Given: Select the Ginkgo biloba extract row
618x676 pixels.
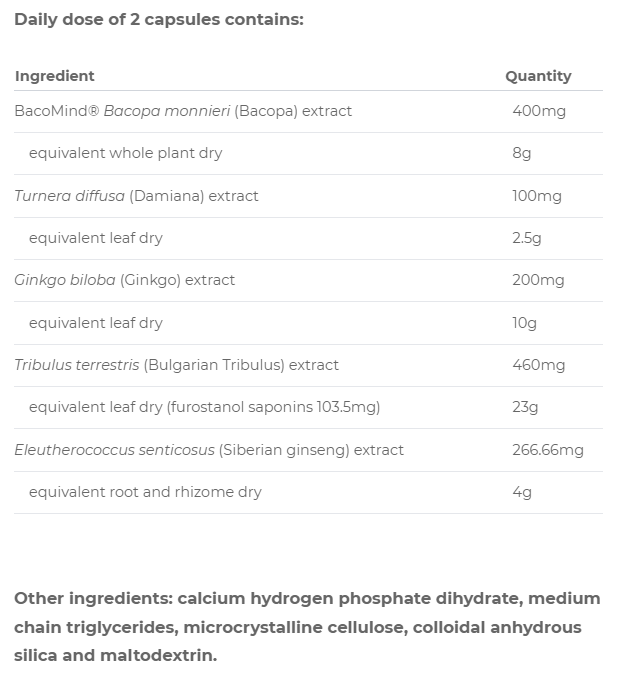Looking at the screenshot, I should 308,280.
